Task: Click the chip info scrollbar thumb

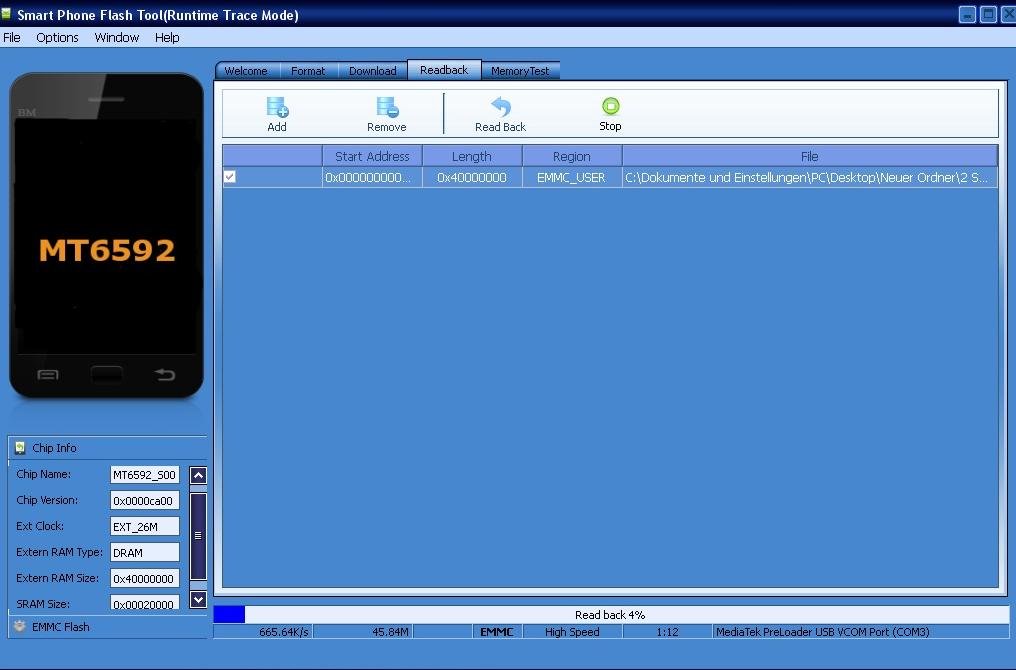Action: (198, 536)
